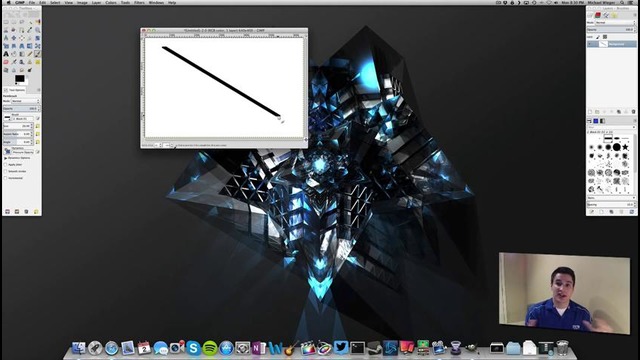Switch to the Tool Options tab
640x360 pixels.
tap(15, 90)
